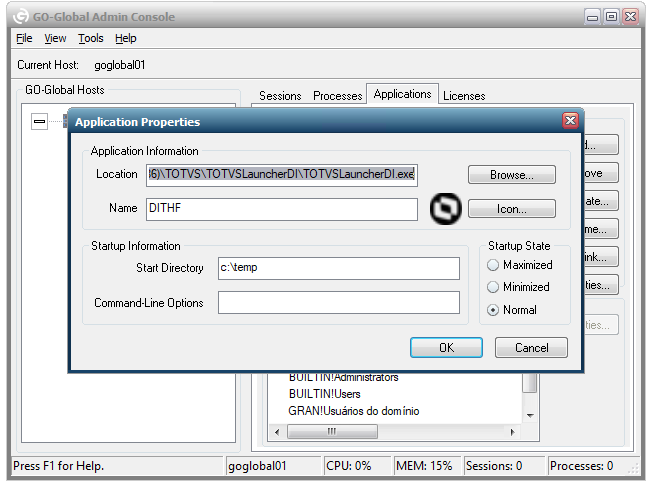
Task: Switch to the Applications tab
Action: click(x=402, y=94)
